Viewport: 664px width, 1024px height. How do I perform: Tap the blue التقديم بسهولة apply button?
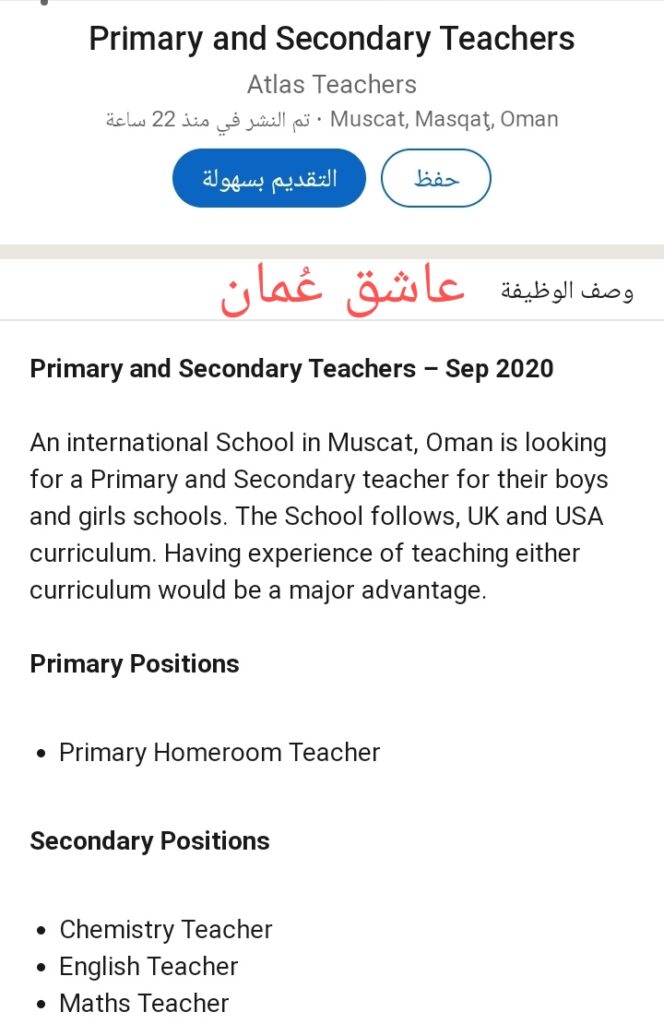[269, 178]
